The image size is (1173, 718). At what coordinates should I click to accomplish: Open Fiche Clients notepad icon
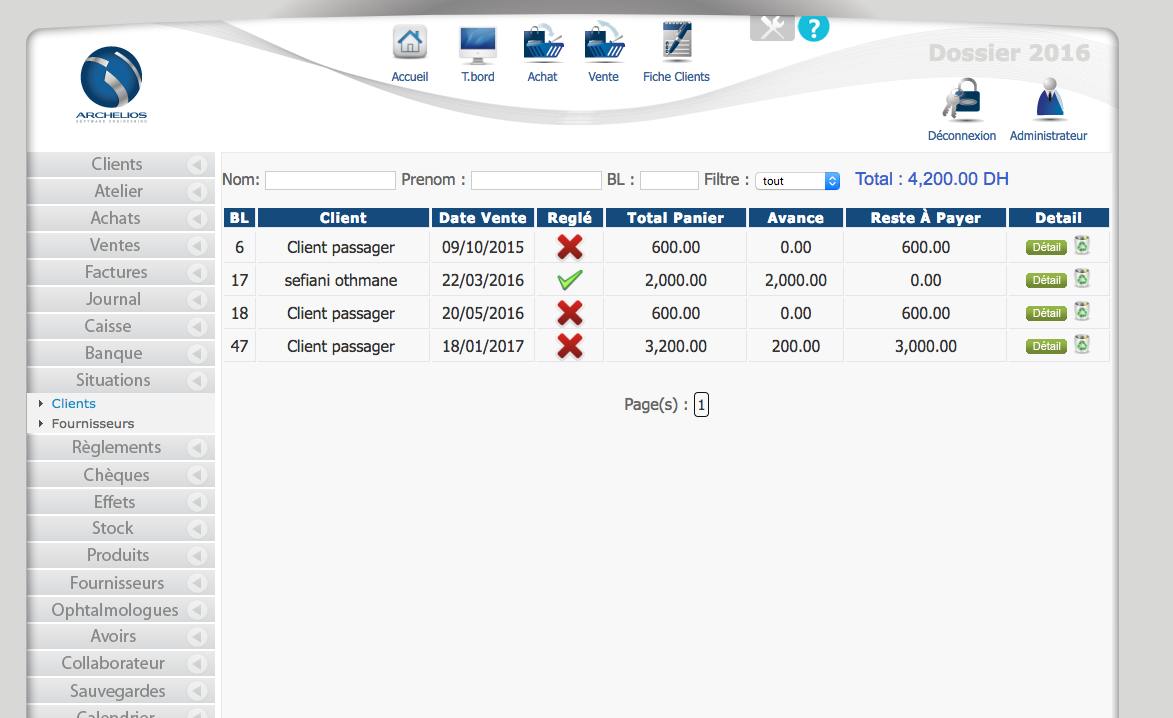[x=676, y=45]
